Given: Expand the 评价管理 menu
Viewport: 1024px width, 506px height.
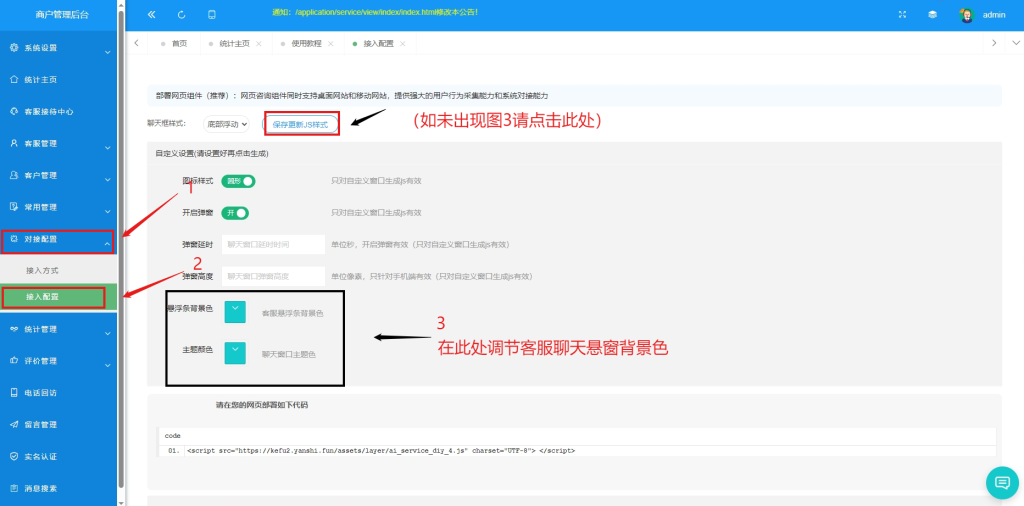Looking at the screenshot, I should click(x=108, y=365).
